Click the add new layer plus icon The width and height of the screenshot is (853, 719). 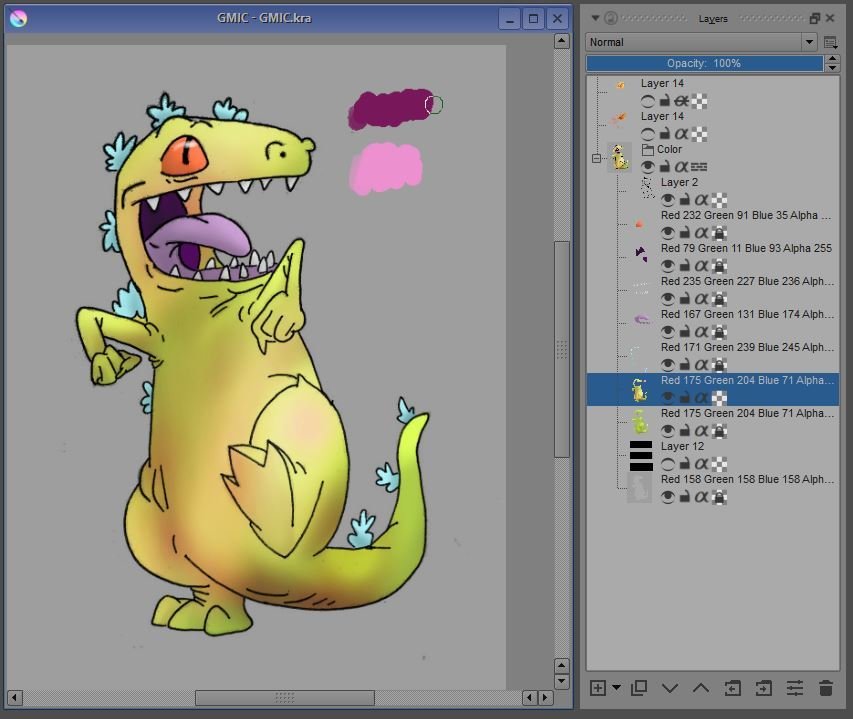tap(598, 688)
